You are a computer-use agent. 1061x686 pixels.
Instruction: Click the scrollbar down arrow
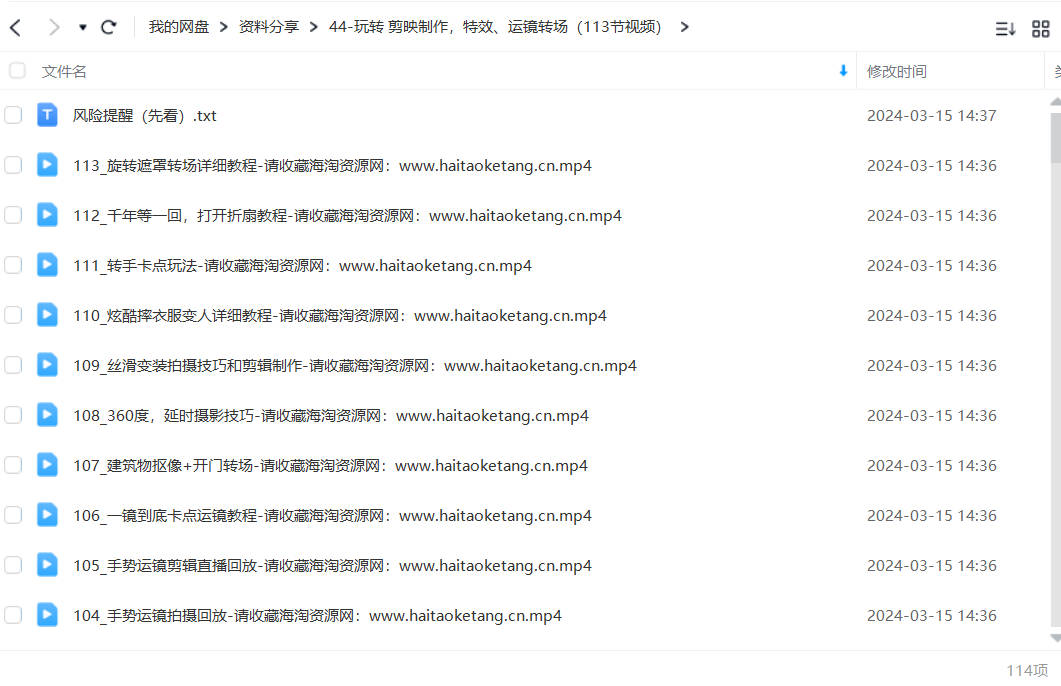pyautogui.click(x=1056, y=638)
